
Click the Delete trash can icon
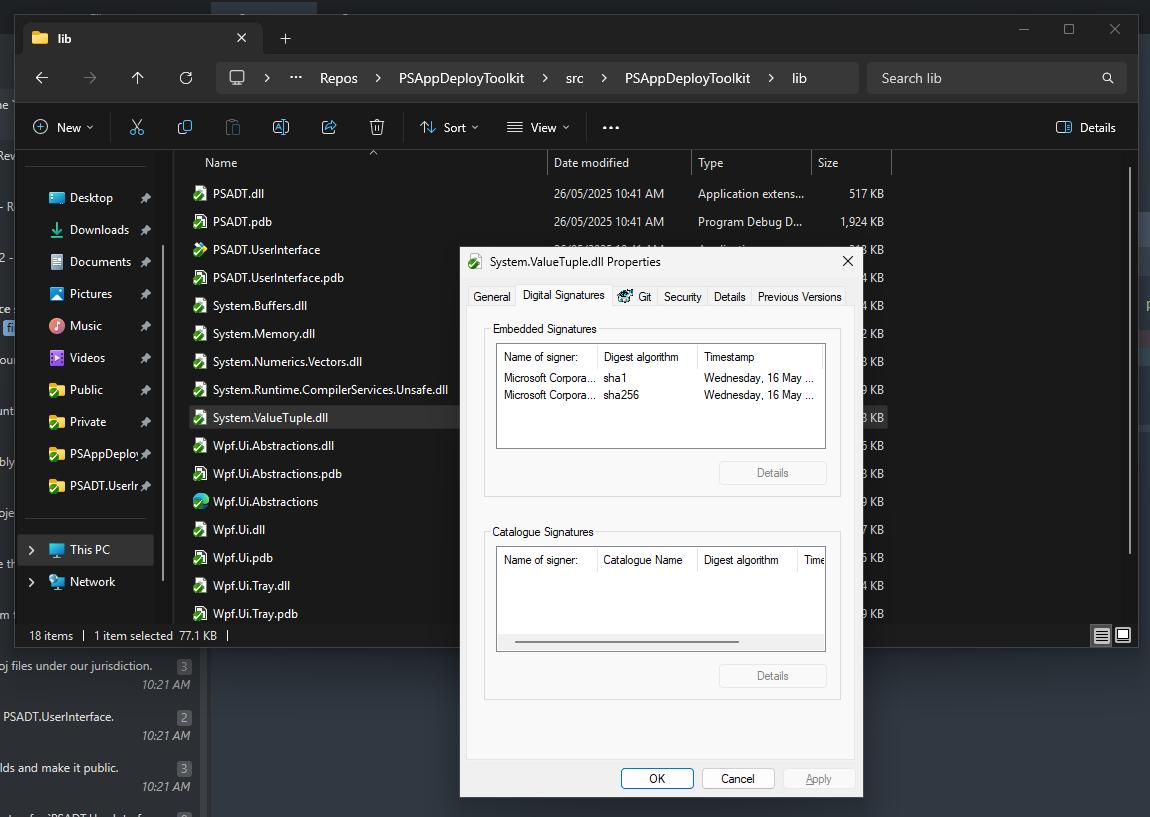(377, 127)
